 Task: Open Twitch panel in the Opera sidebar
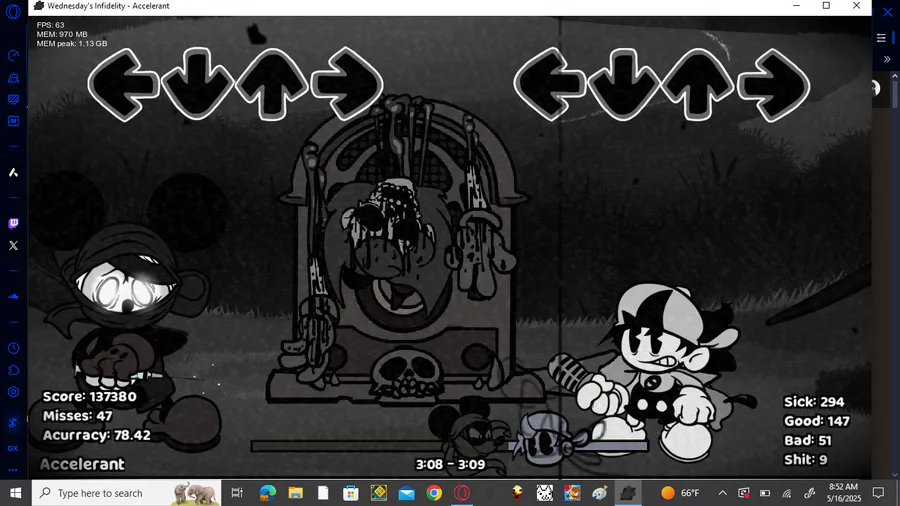pos(13,223)
